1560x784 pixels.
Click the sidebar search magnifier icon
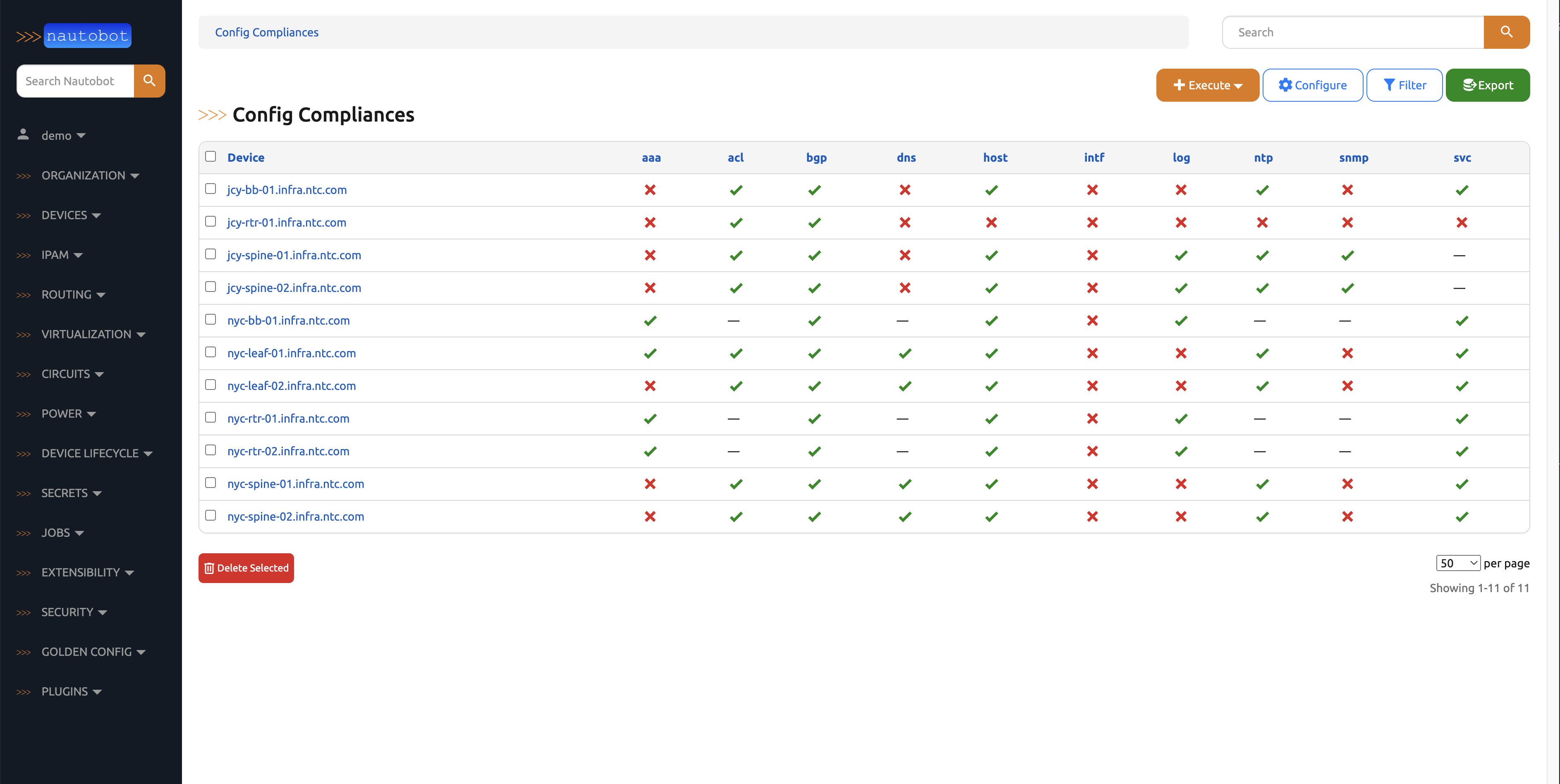[149, 81]
